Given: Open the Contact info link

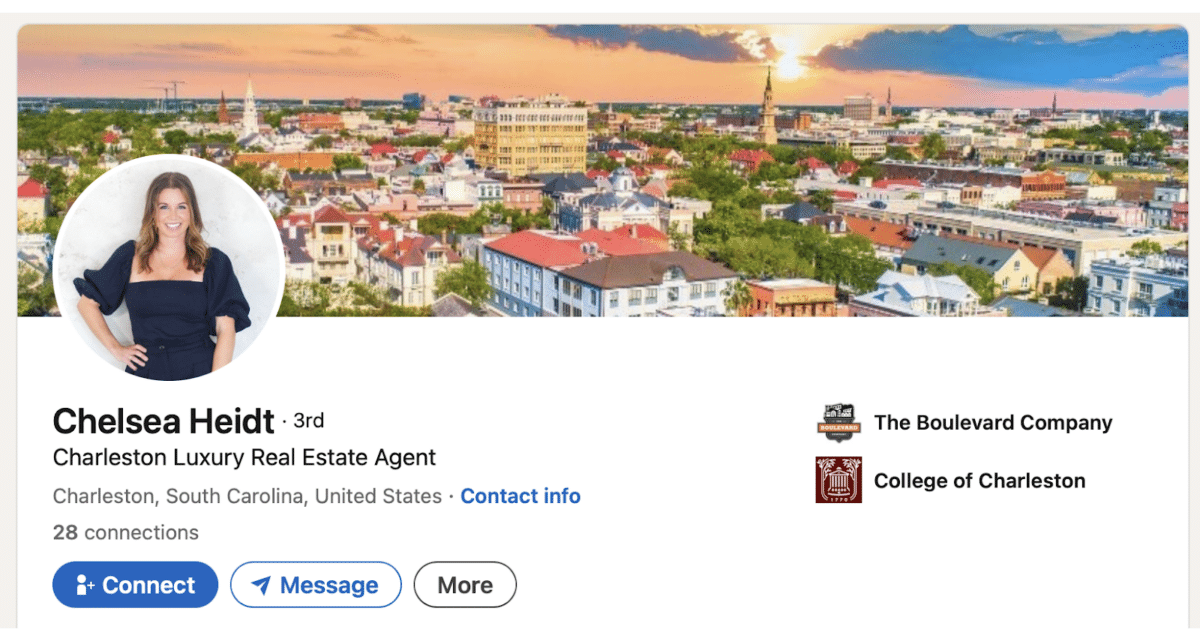Looking at the screenshot, I should 520,496.
